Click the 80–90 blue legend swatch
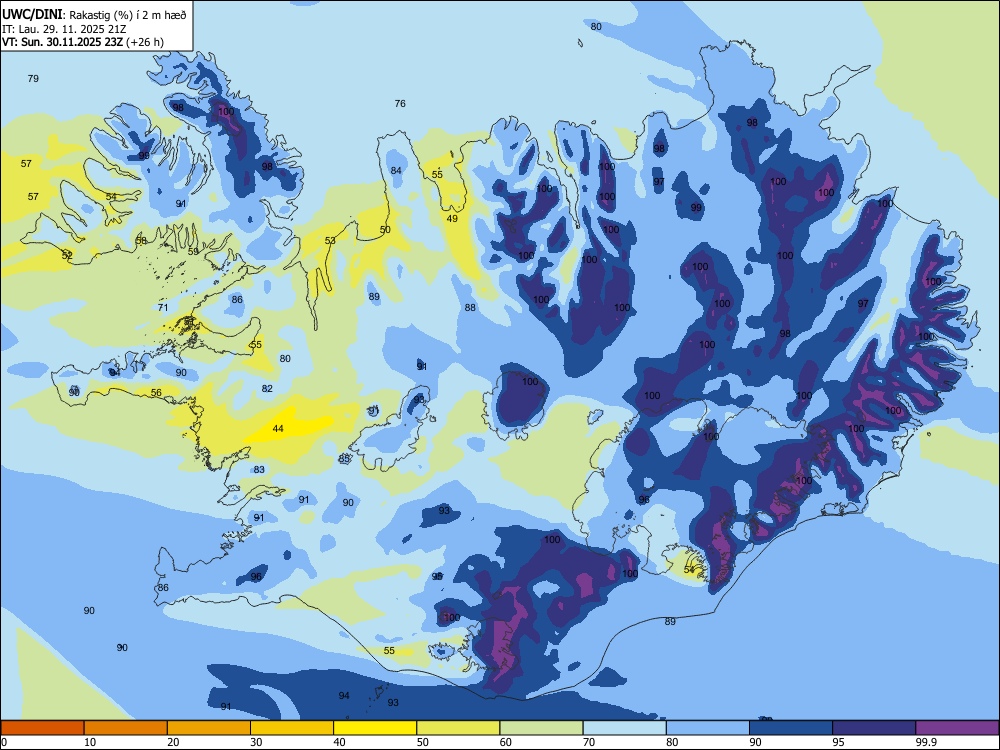 point(708,728)
